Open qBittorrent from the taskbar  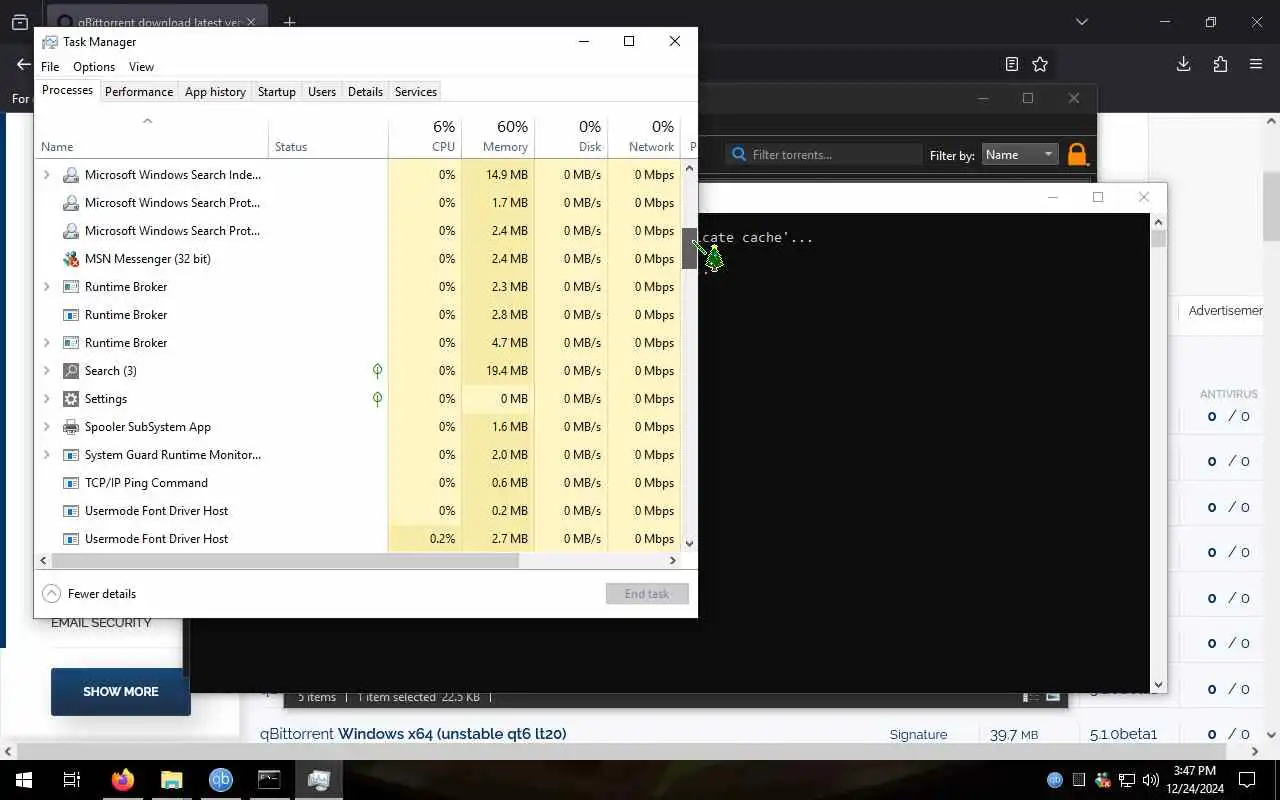tap(221, 780)
